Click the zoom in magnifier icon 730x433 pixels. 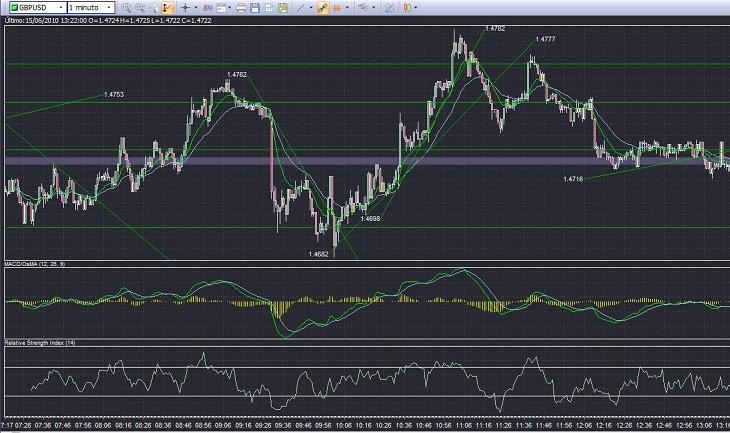point(127,7)
